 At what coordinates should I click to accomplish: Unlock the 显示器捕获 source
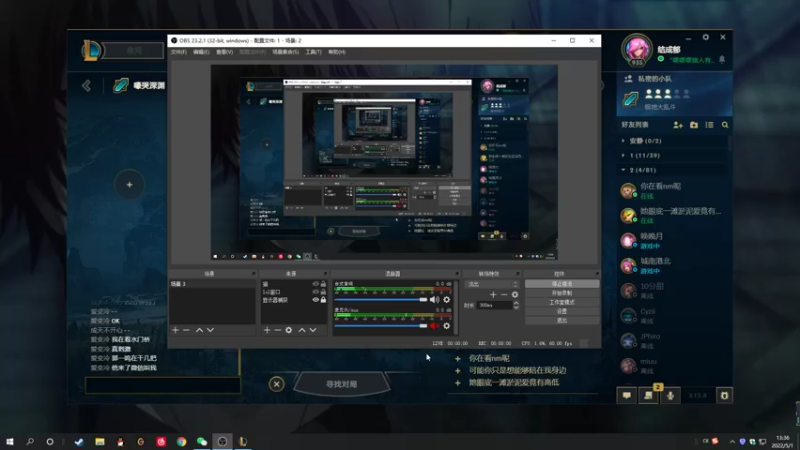point(323,300)
